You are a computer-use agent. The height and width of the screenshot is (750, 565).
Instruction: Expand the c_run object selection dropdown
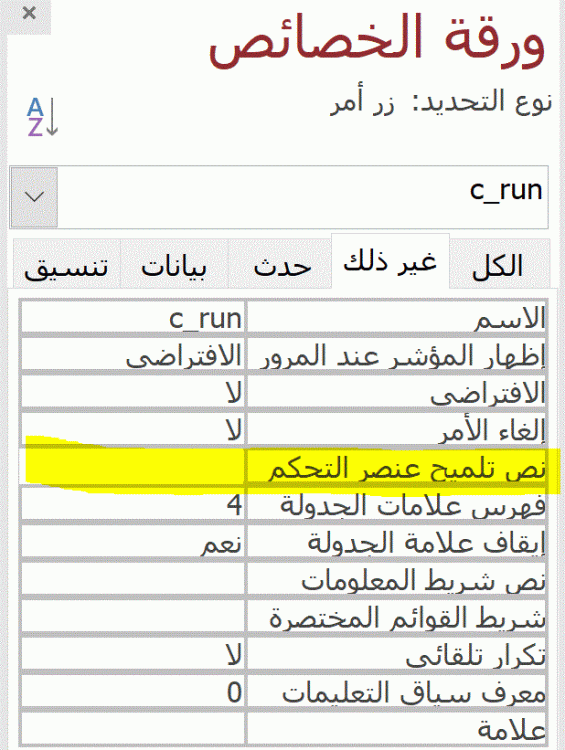pyautogui.click(x=34, y=197)
